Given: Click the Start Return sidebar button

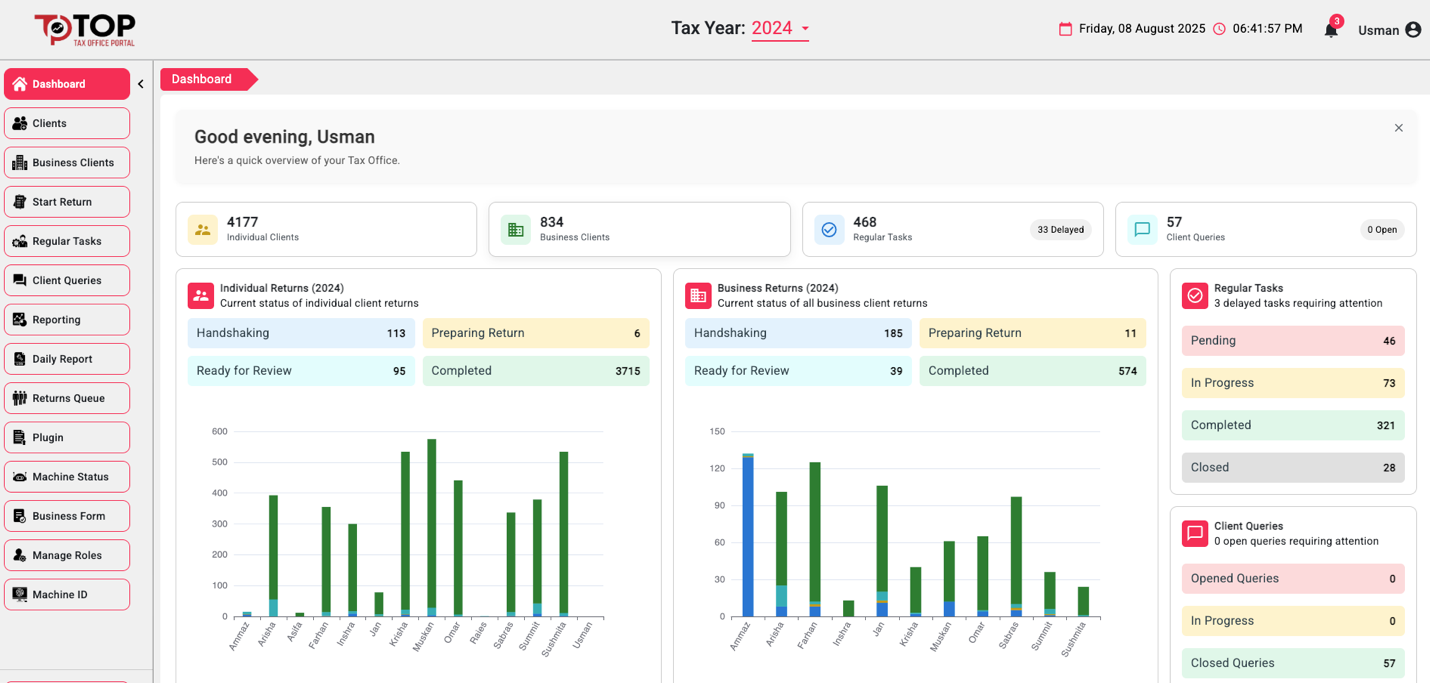Looking at the screenshot, I should pos(67,202).
